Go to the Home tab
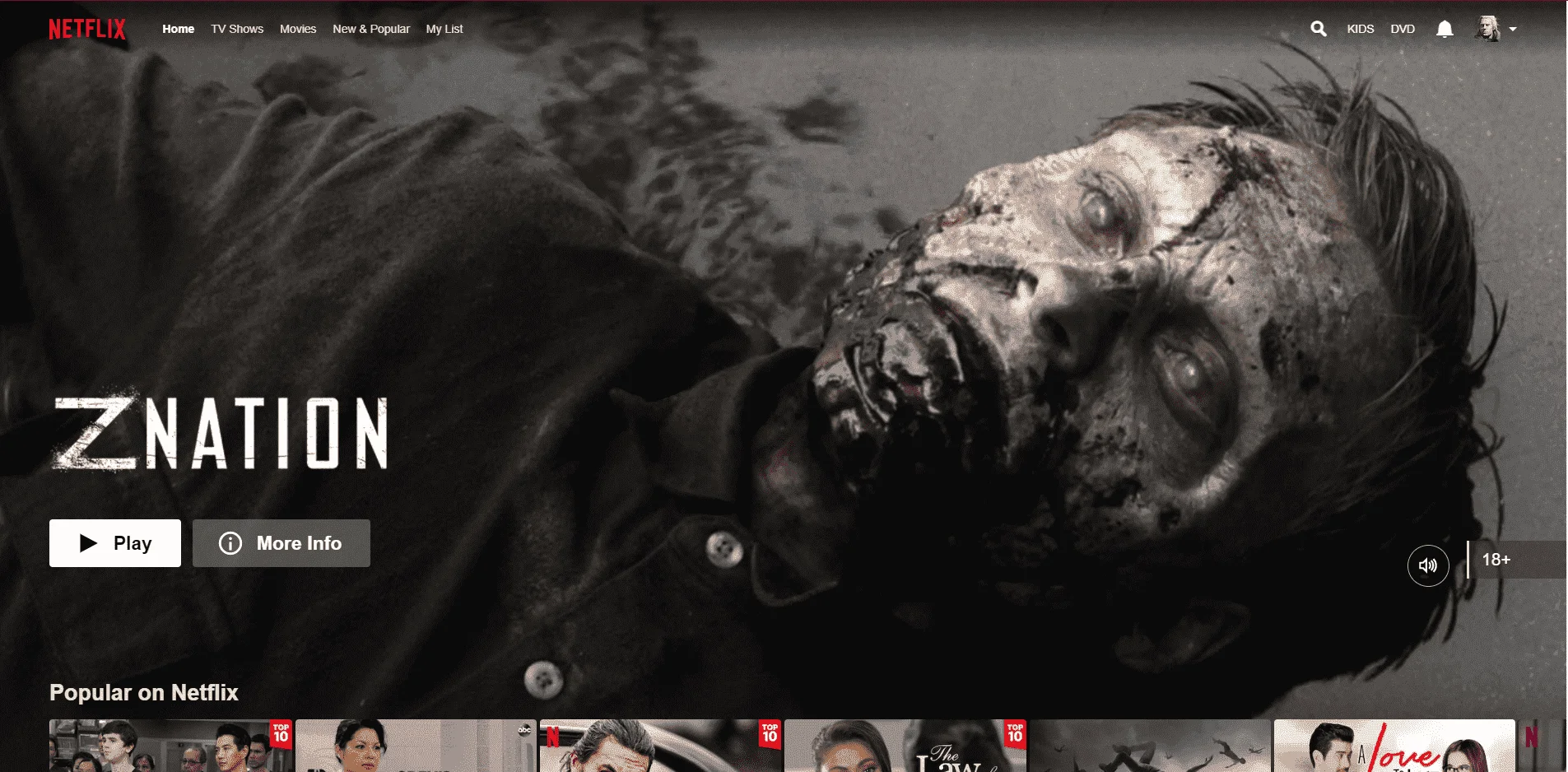Viewport: 1568px width, 772px height. [x=179, y=29]
